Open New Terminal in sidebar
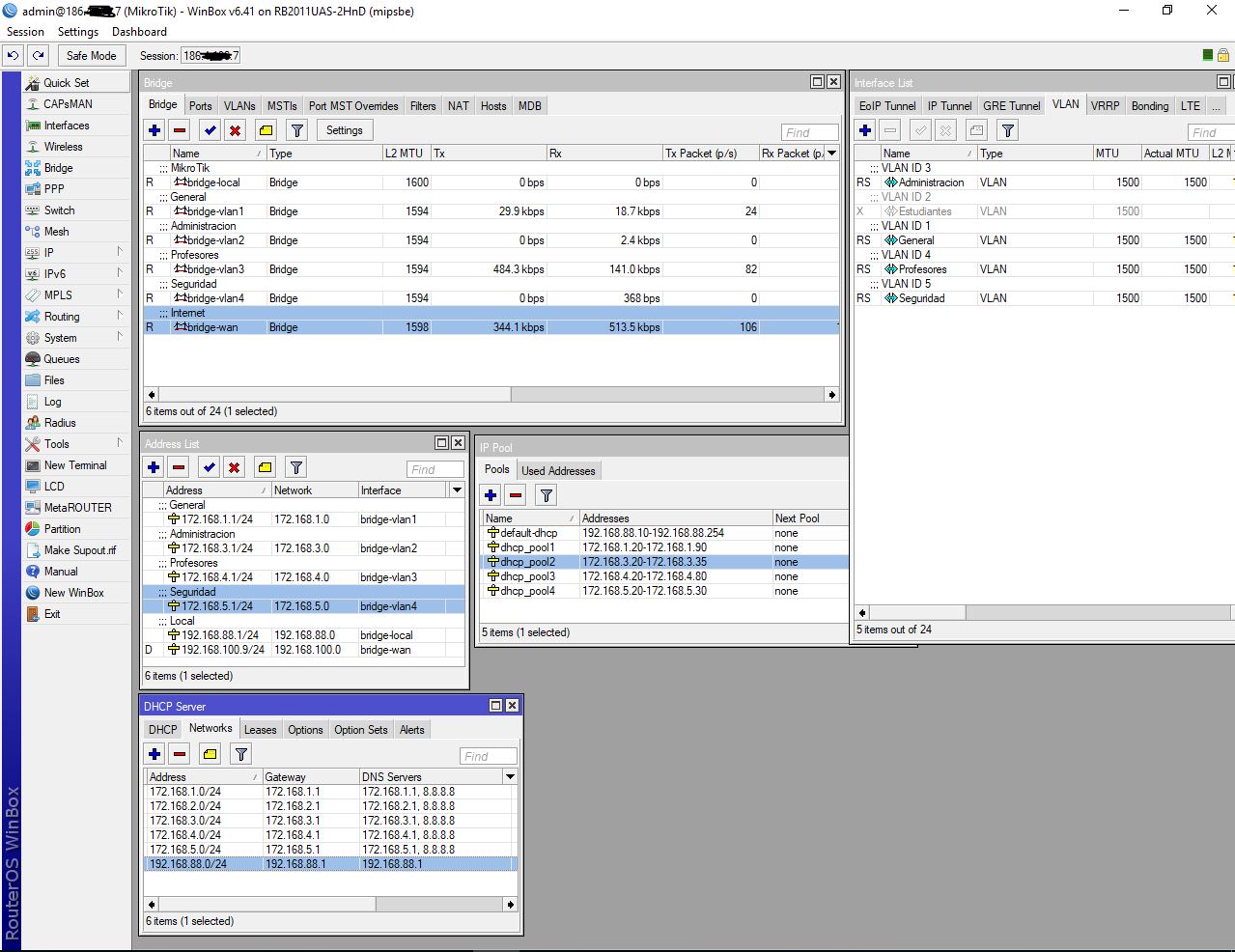Viewport: 1235px width, 952px height. (x=76, y=465)
